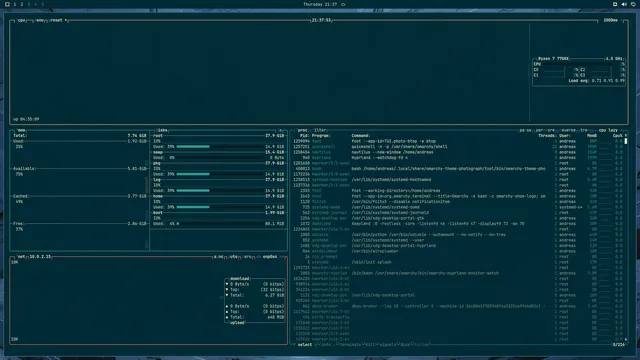Toggle per-core process CPU usage
Screen dimensions: 640x360
[x=545, y=130]
